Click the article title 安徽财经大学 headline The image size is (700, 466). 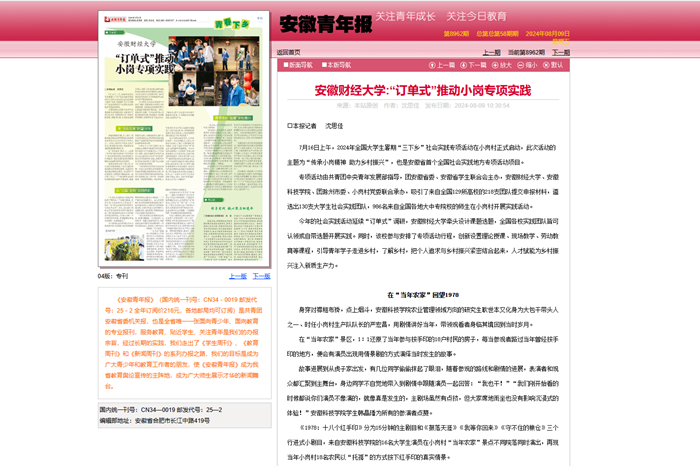(422, 90)
